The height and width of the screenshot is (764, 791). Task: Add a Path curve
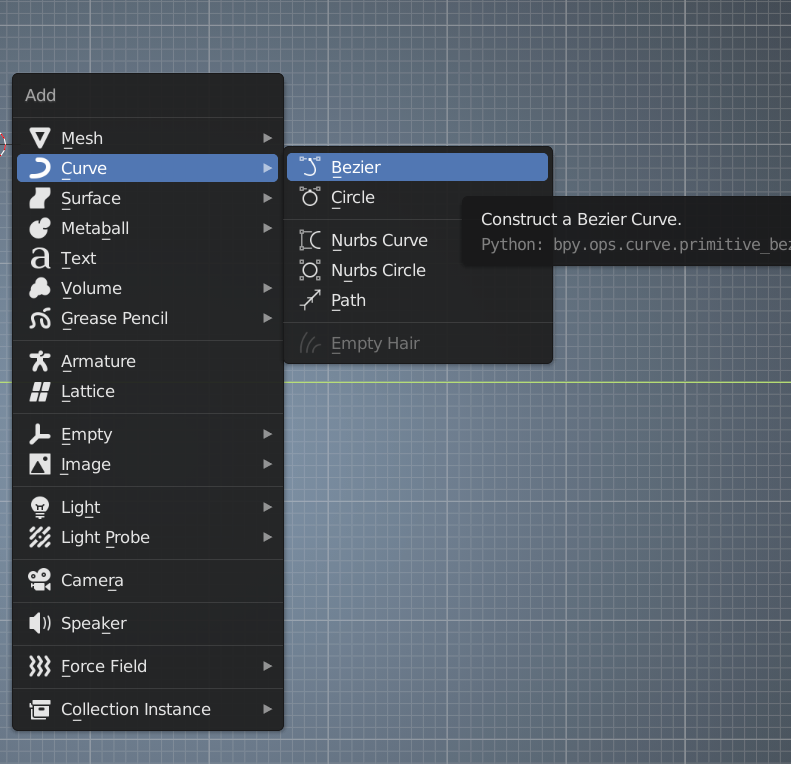(417, 300)
